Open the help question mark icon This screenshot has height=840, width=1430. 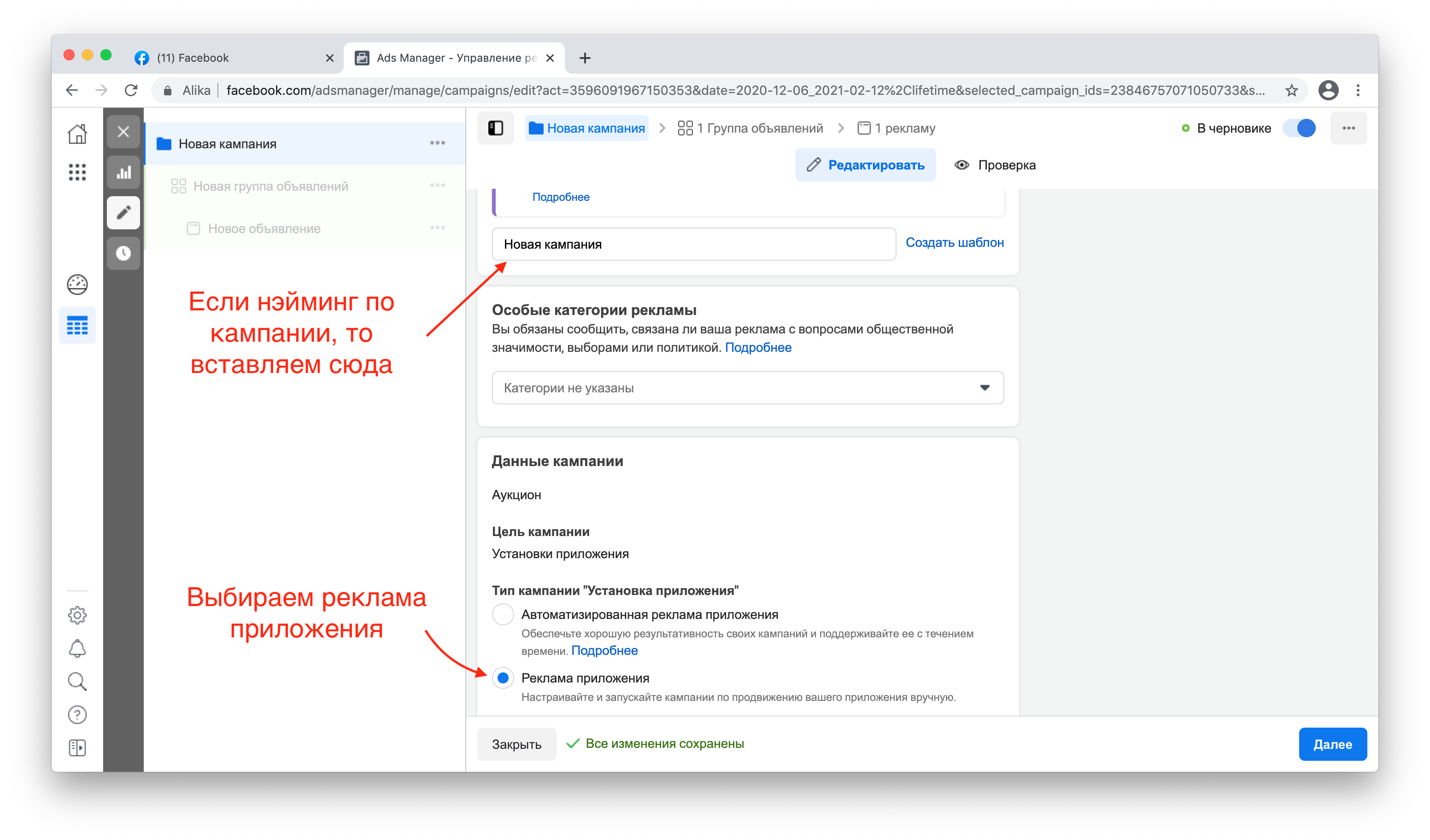click(77, 715)
